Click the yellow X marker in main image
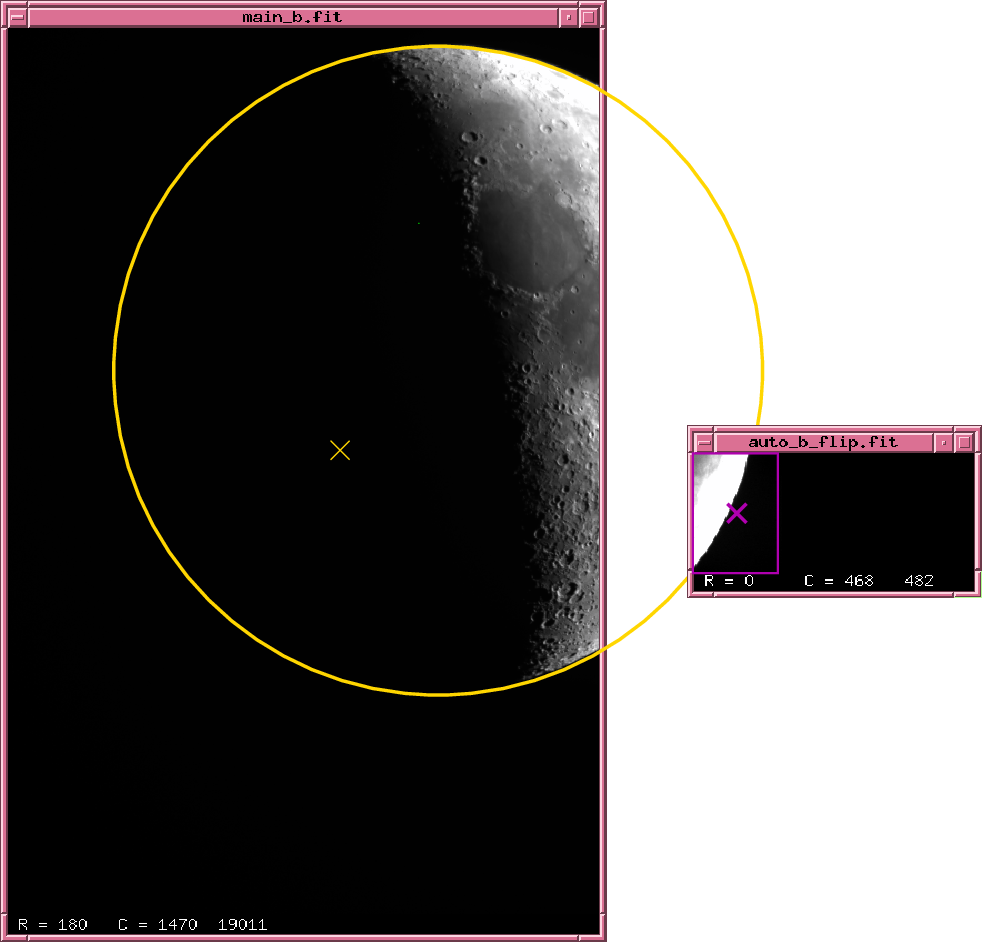Viewport: 983px width, 942px height. (x=340, y=450)
